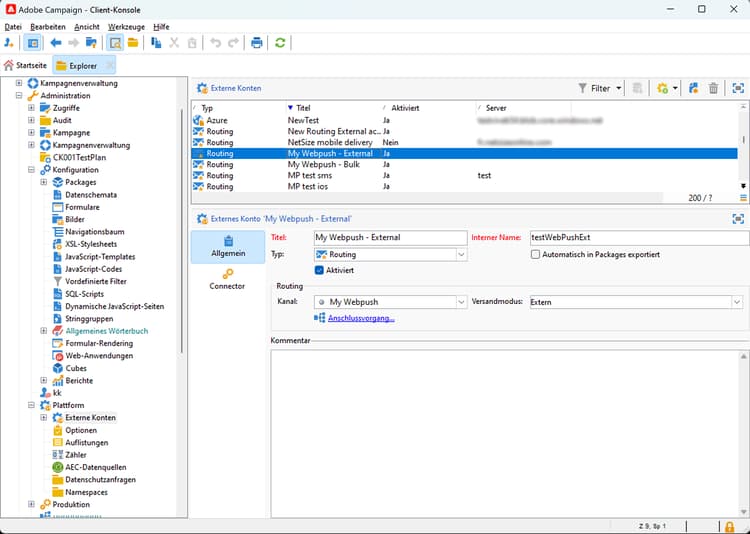Image resolution: width=750 pixels, height=534 pixels.
Task: Click the copy icon in the main toolbar
Action: coord(156,43)
